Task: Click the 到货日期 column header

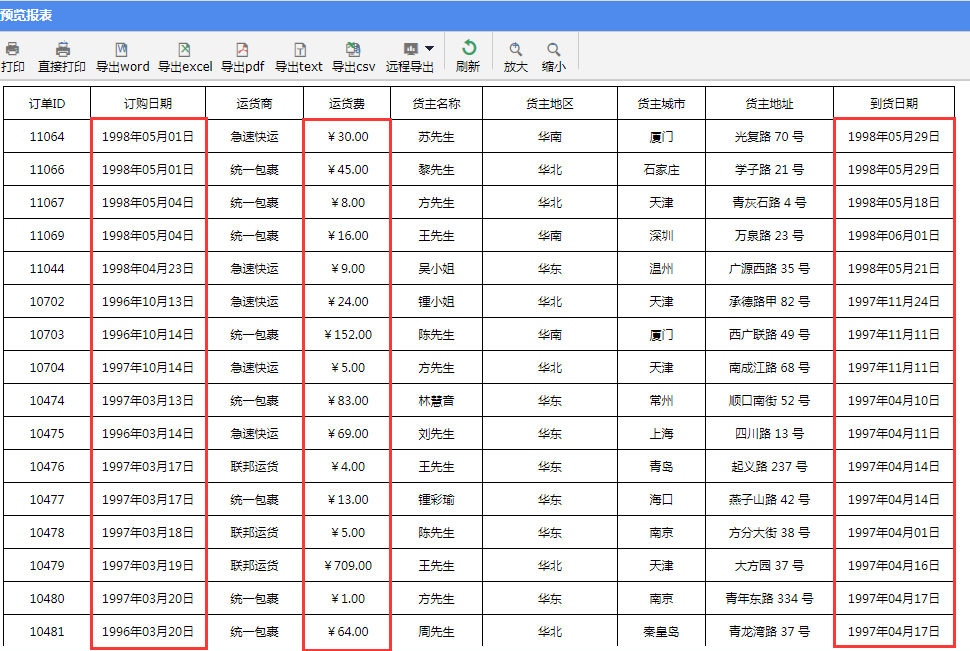Action: [893, 104]
